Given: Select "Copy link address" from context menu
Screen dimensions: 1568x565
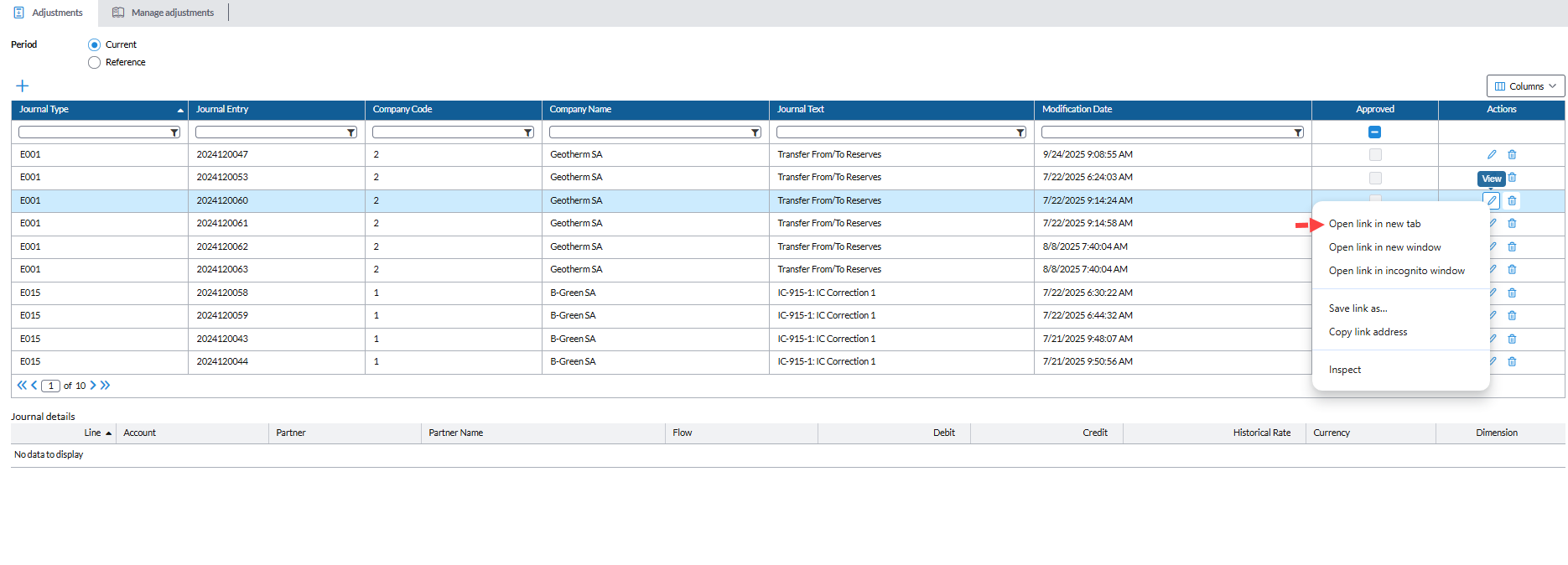Looking at the screenshot, I should [1368, 332].
